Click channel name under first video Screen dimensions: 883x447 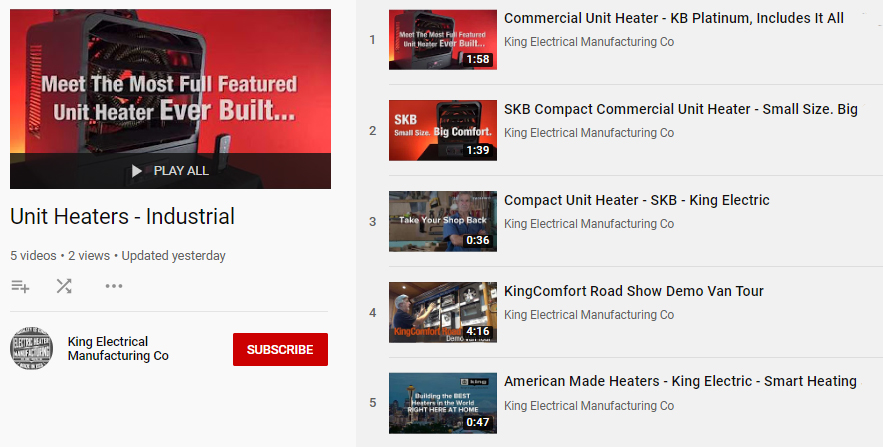588,42
